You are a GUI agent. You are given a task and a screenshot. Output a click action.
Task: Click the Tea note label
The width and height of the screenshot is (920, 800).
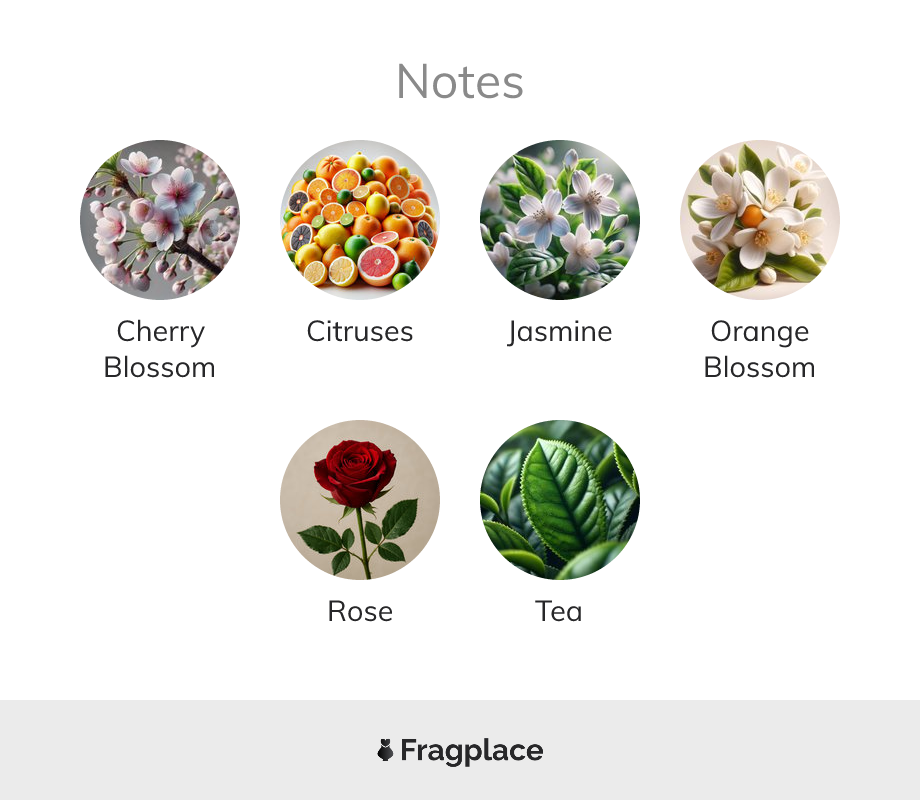point(559,612)
